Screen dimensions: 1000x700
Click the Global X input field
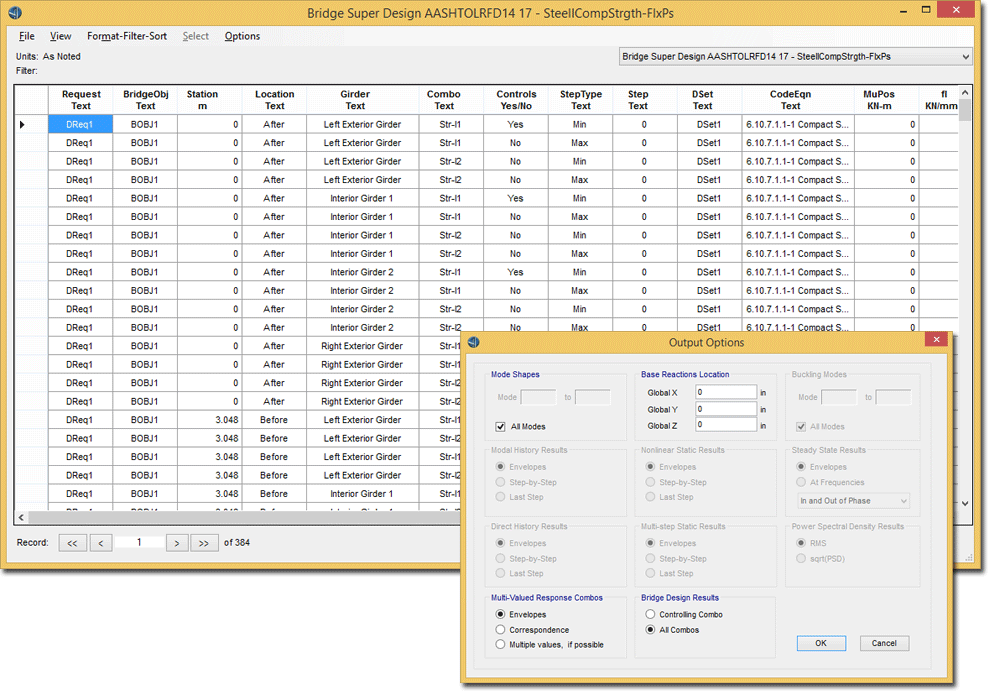tap(726, 393)
